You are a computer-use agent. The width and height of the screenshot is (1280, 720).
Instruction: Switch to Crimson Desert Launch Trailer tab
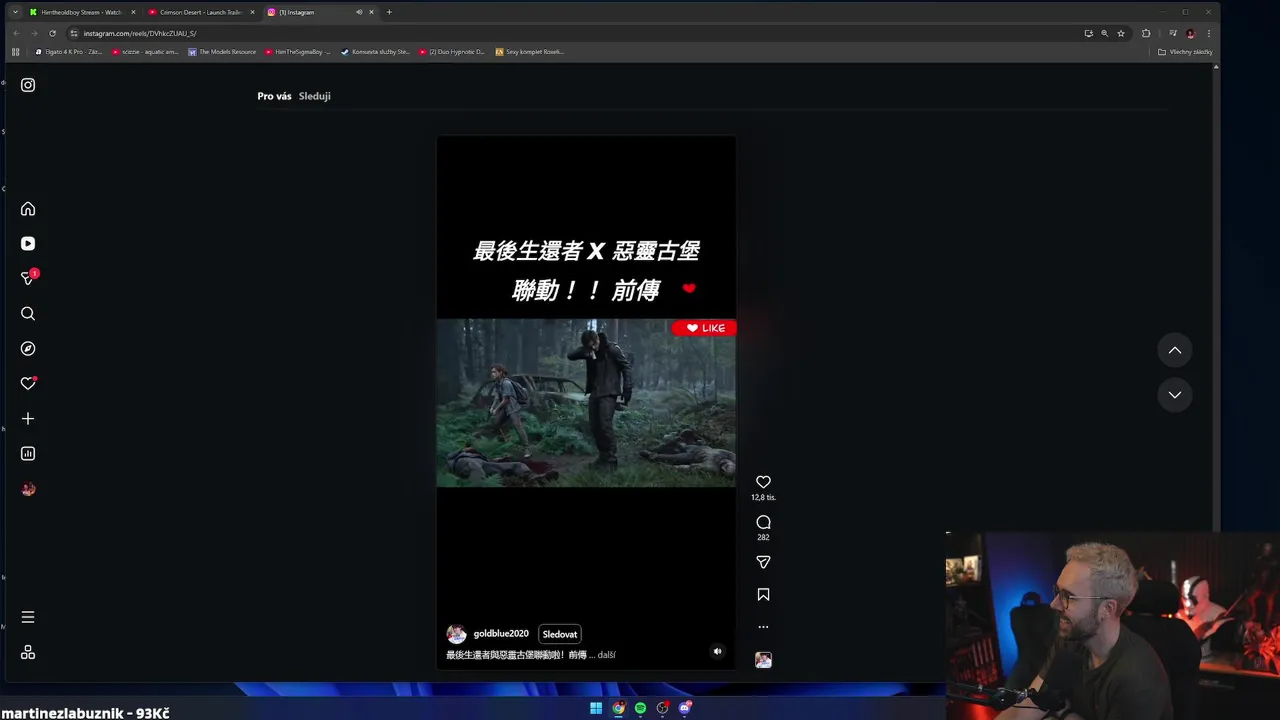coord(200,12)
